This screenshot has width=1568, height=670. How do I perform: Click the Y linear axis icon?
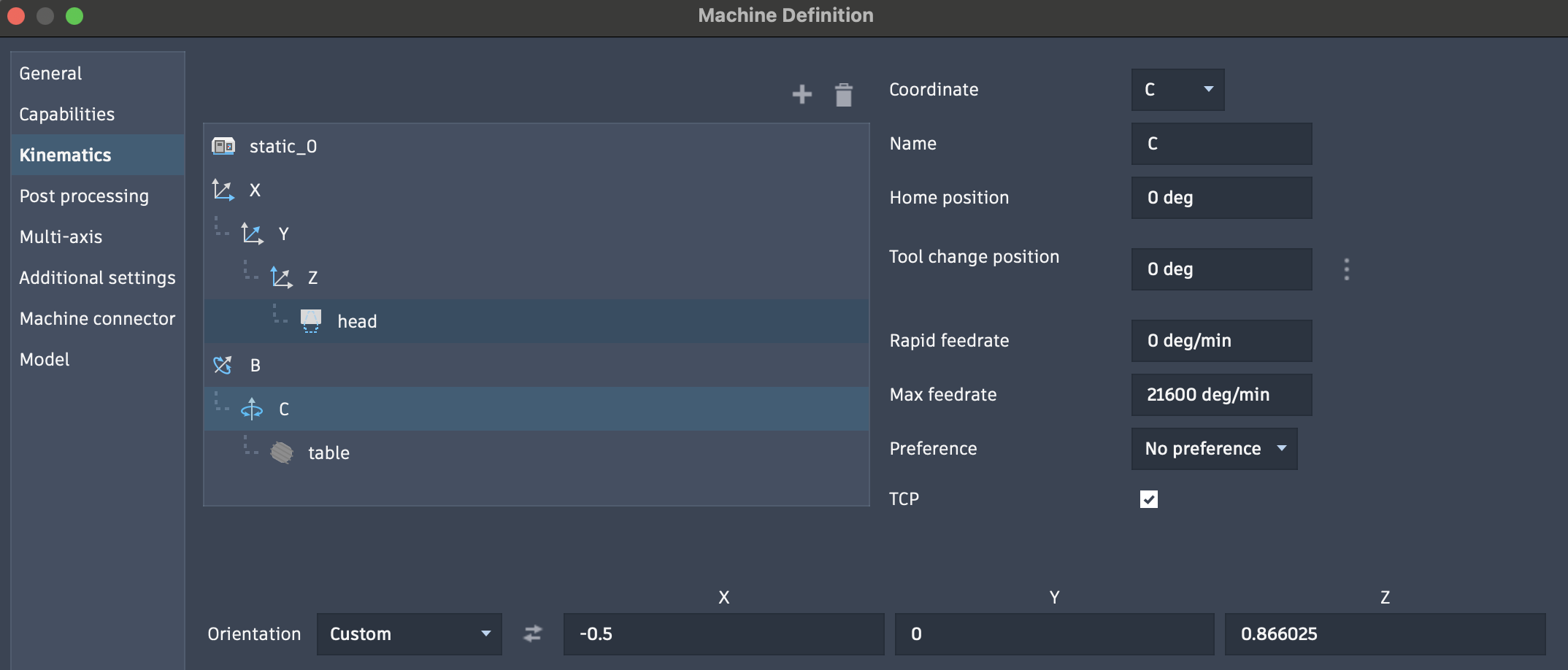tap(252, 234)
